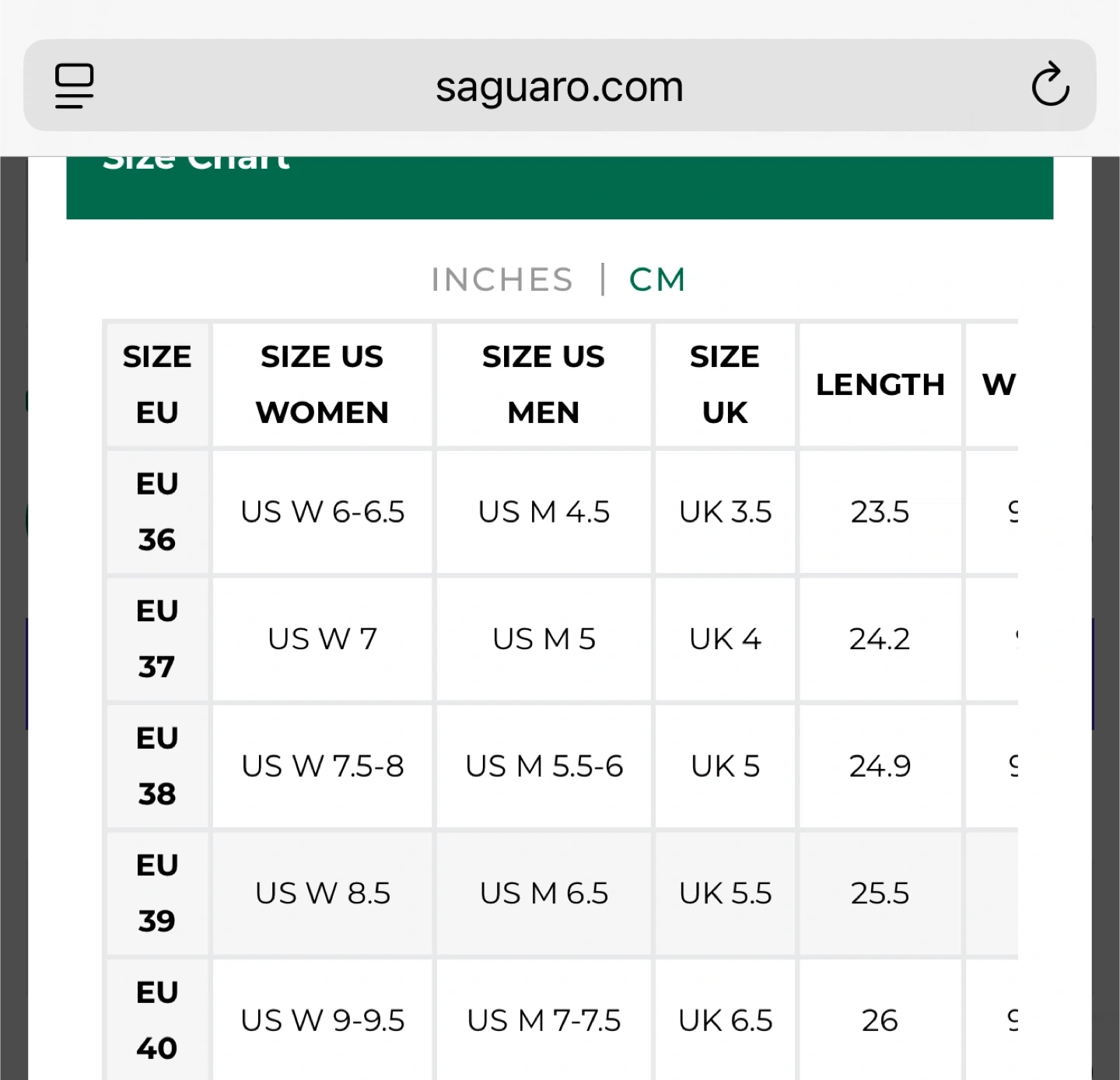Tap the saguaro.com address bar

tap(559, 86)
